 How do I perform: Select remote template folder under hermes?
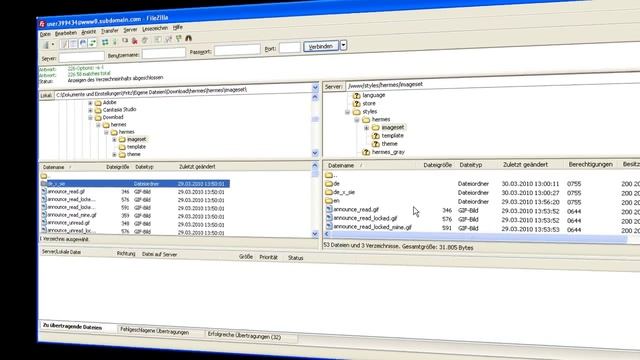tap(392, 136)
